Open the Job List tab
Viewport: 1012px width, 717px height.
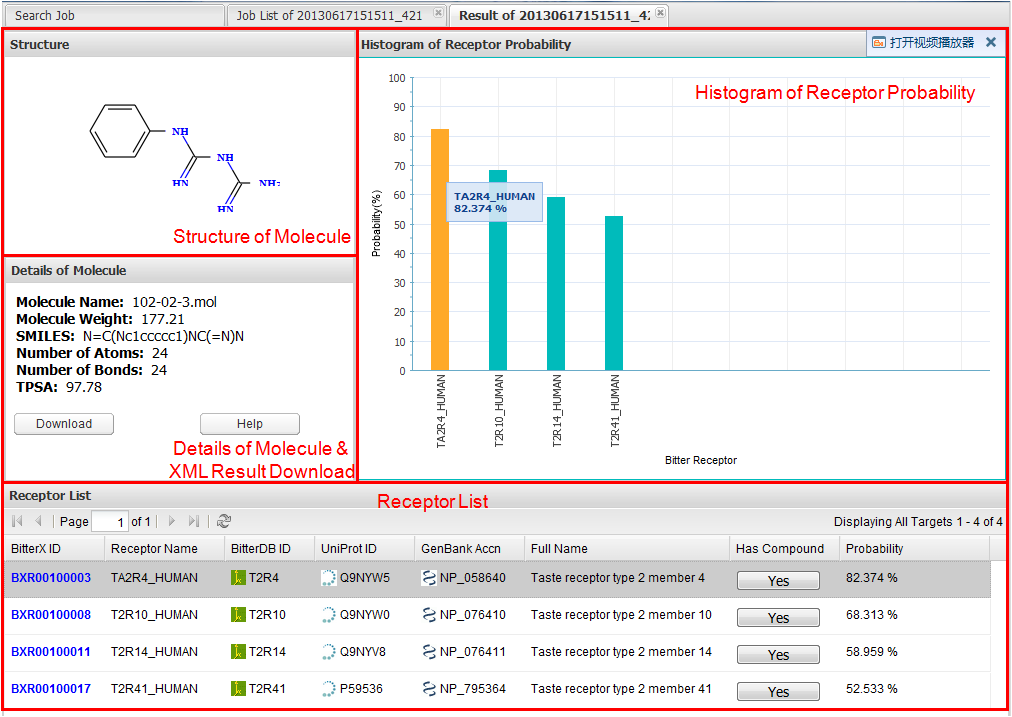(x=328, y=15)
